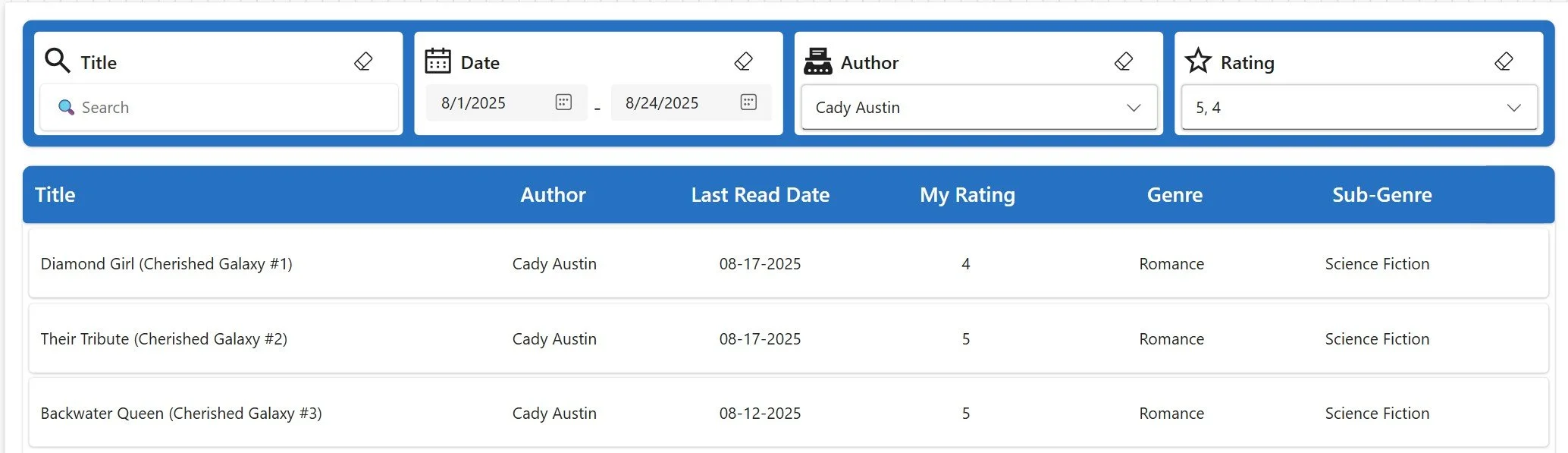Open the start date calendar picker icon
The image size is (1568, 453).
(x=563, y=102)
